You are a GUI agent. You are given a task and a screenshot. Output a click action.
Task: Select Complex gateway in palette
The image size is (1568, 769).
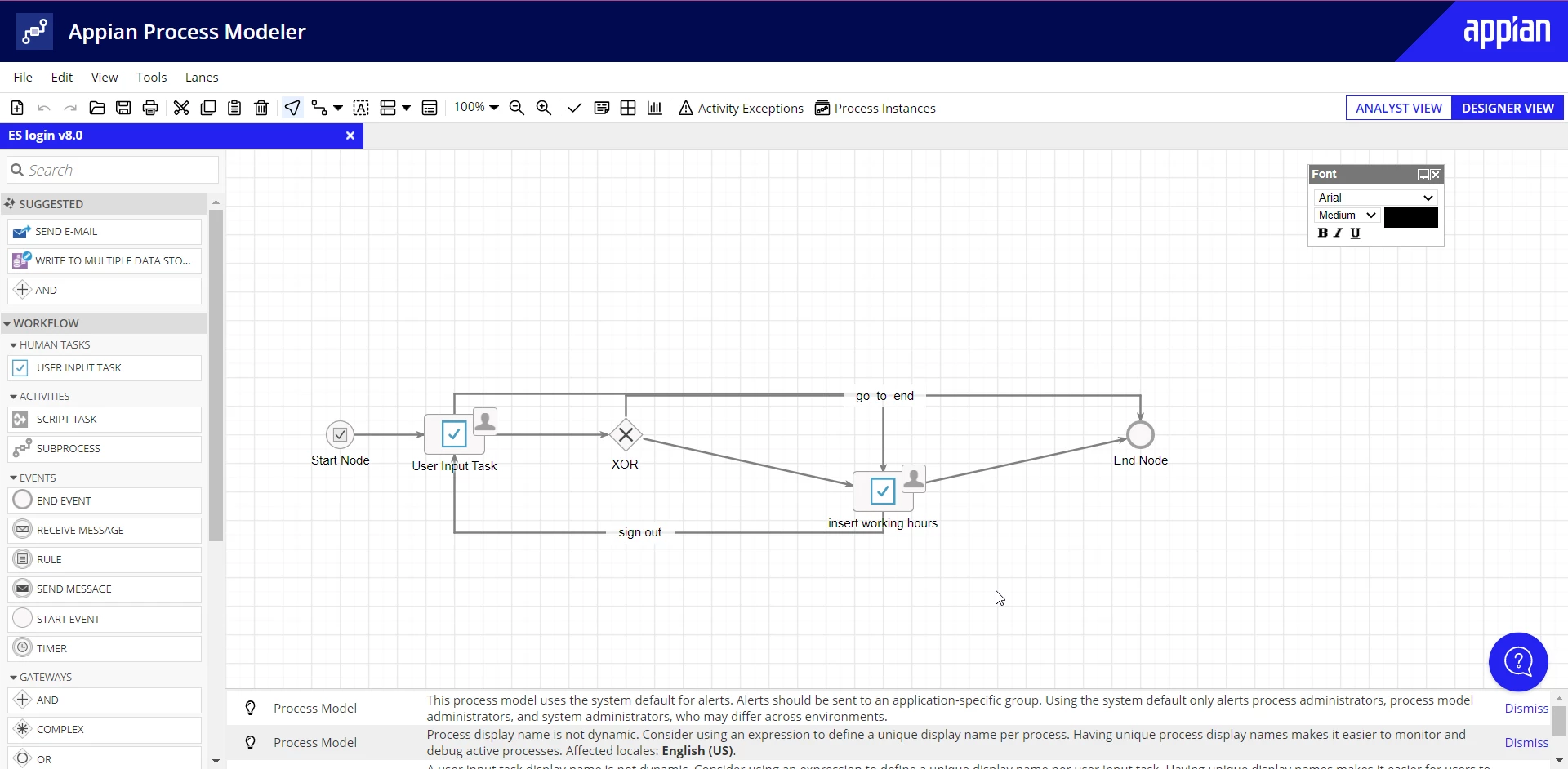tap(105, 730)
